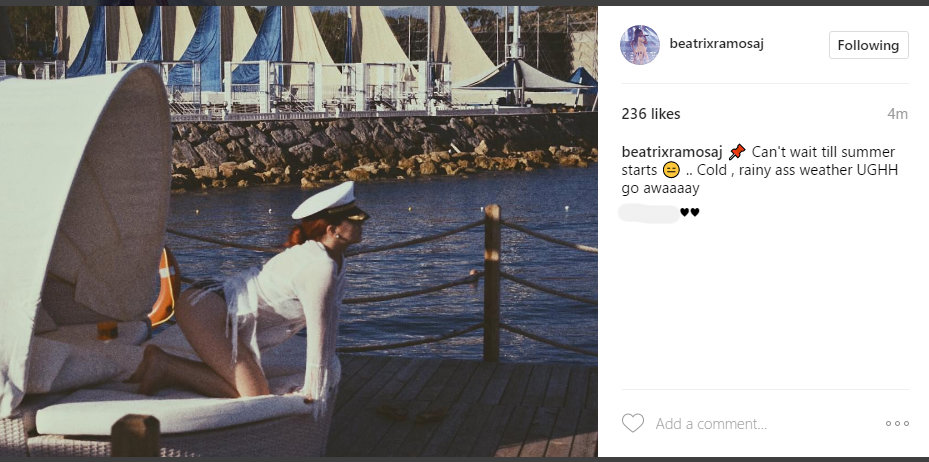View the 236 likes list

click(649, 113)
